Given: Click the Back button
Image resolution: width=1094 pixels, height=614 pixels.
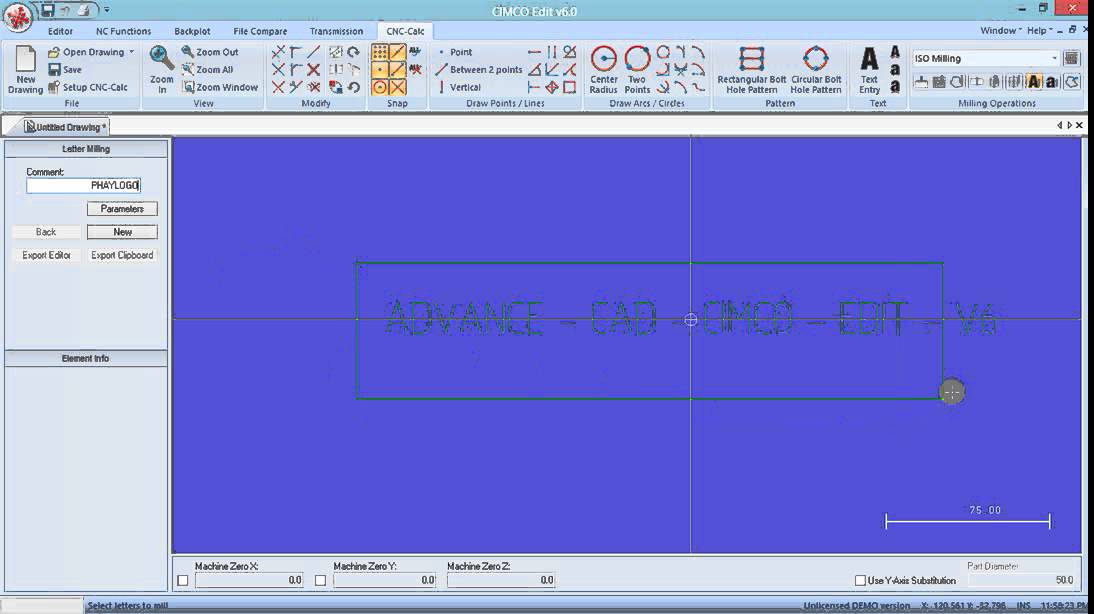Looking at the screenshot, I should [x=46, y=232].
